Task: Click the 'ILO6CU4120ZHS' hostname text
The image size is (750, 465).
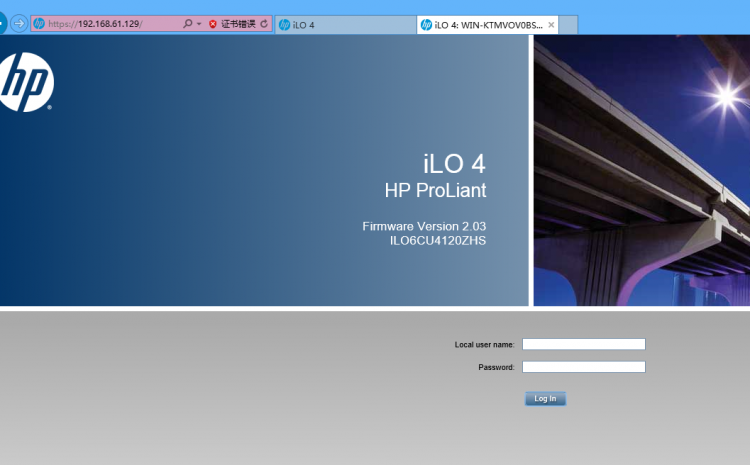Action: [438, 241]
